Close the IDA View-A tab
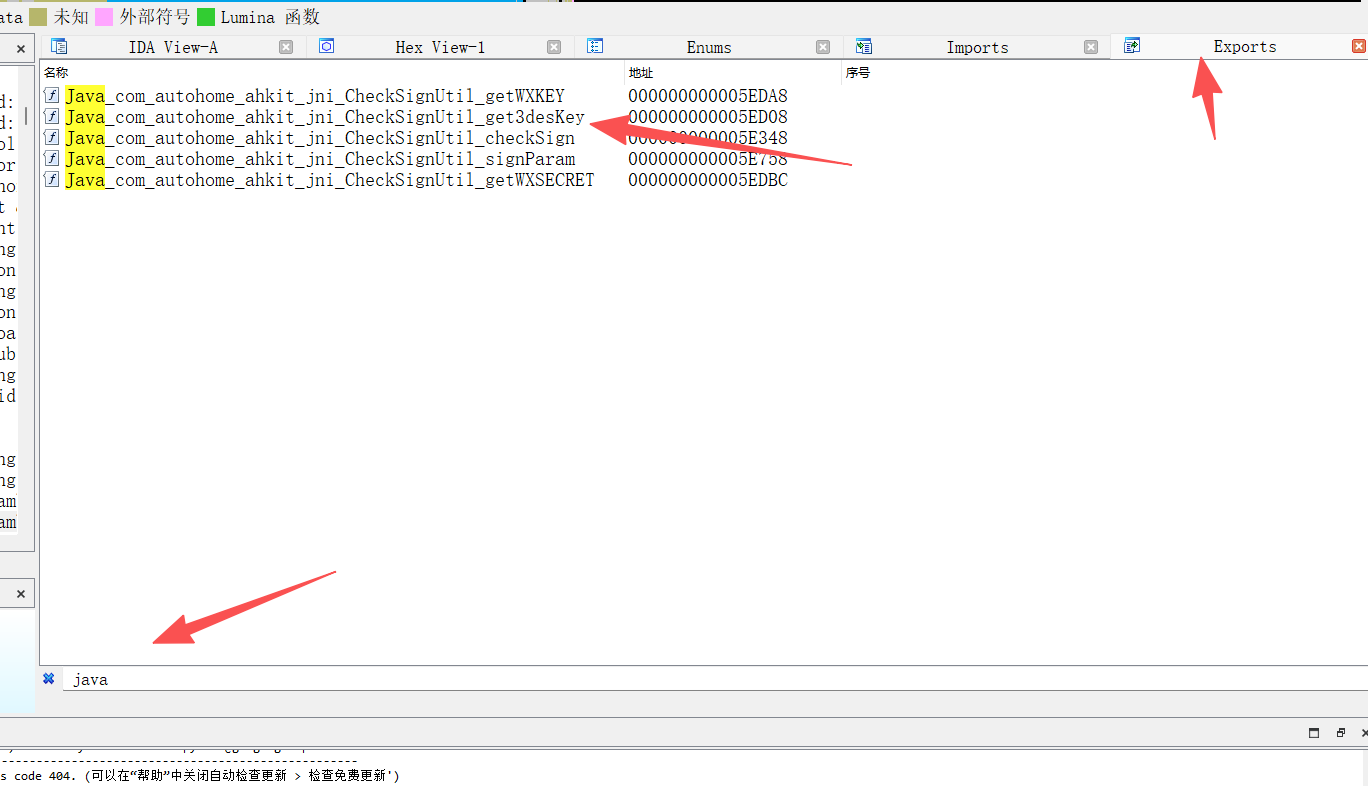The width and height of the screenshot is (1368, 786). pyautogui.click(x=286, y=47)
